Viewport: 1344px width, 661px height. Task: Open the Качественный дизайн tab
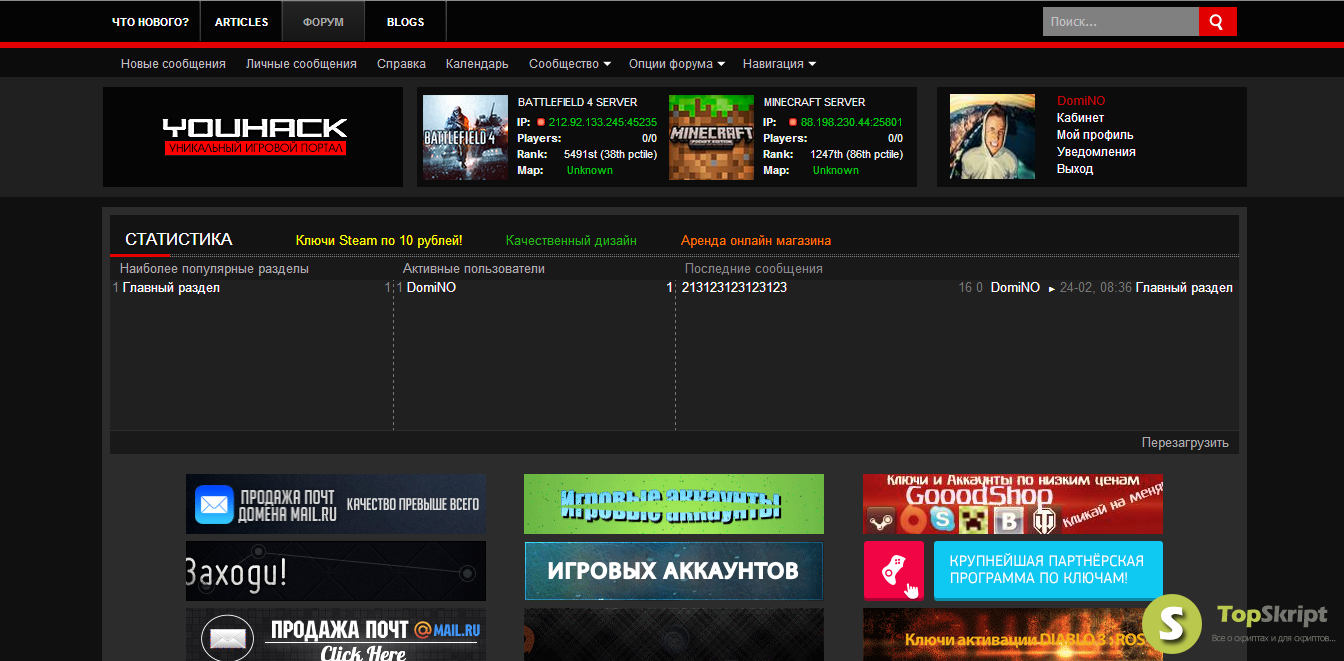(x=571, y=241)
